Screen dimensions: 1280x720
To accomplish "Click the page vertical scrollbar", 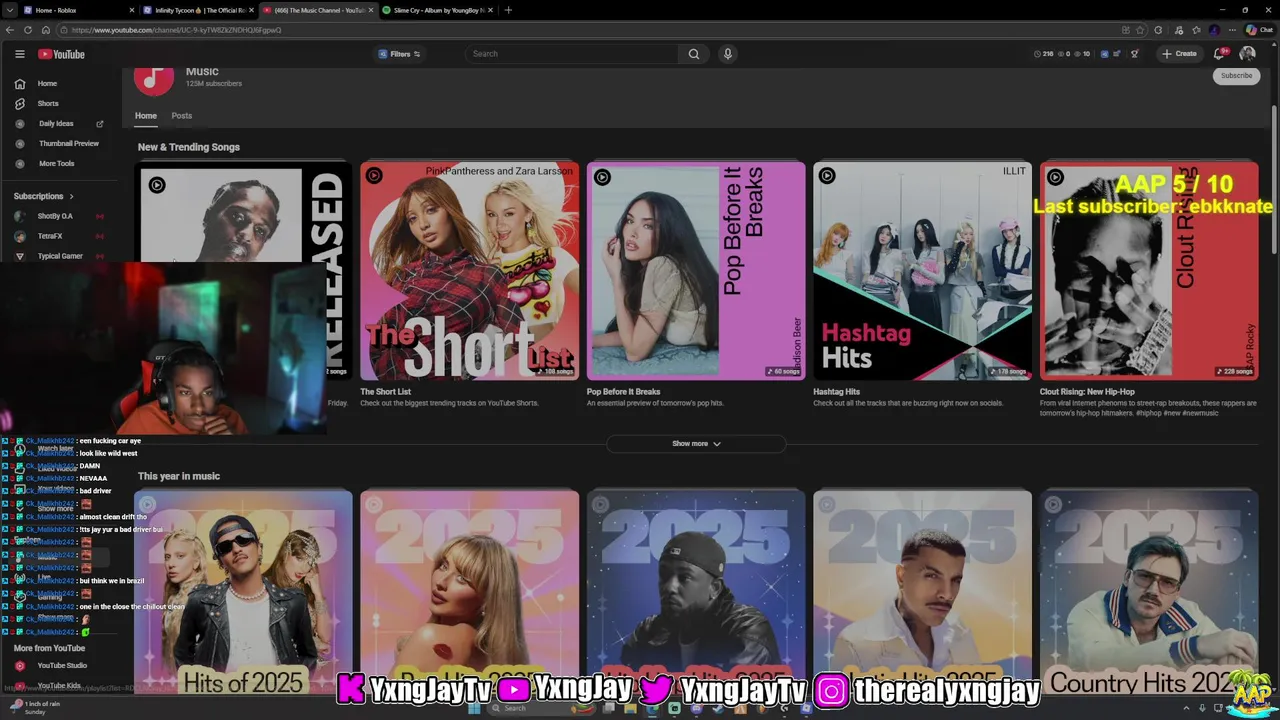I will click(x=1274, y=180).
